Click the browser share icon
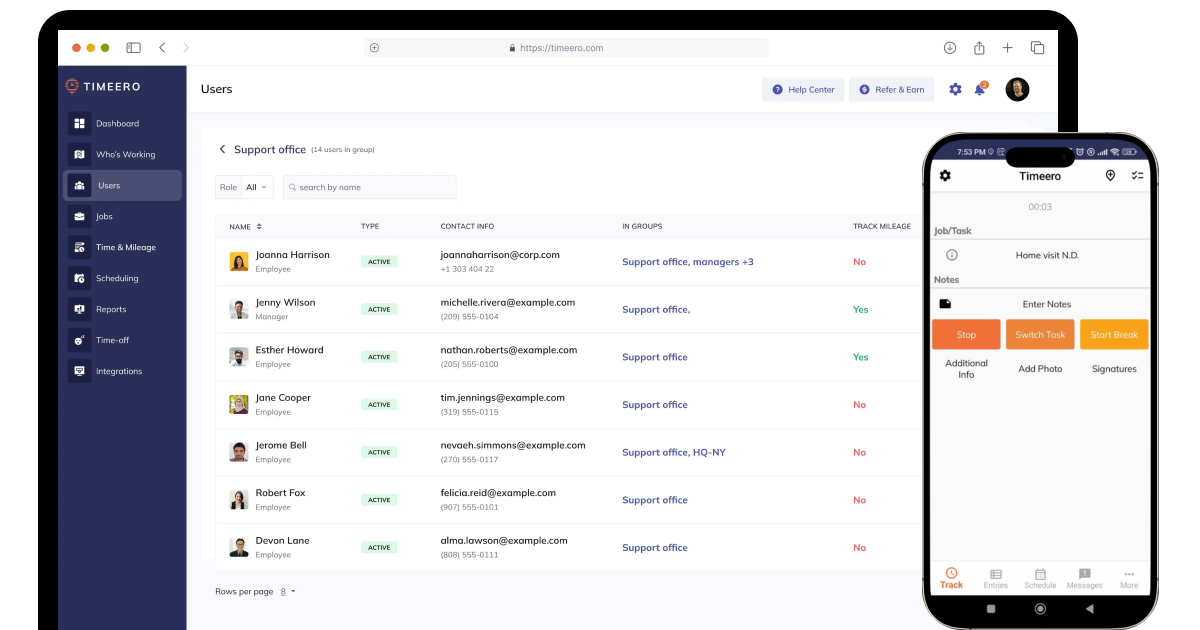 pos(979,47)
